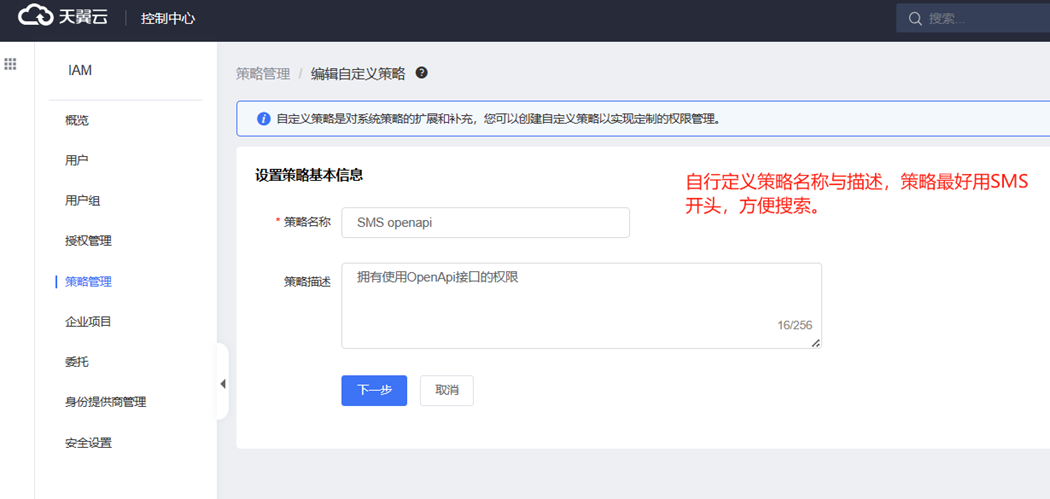Click the search magnifier icon
The width and height of the screenshot is (1050, 499).
pos(914,18)
